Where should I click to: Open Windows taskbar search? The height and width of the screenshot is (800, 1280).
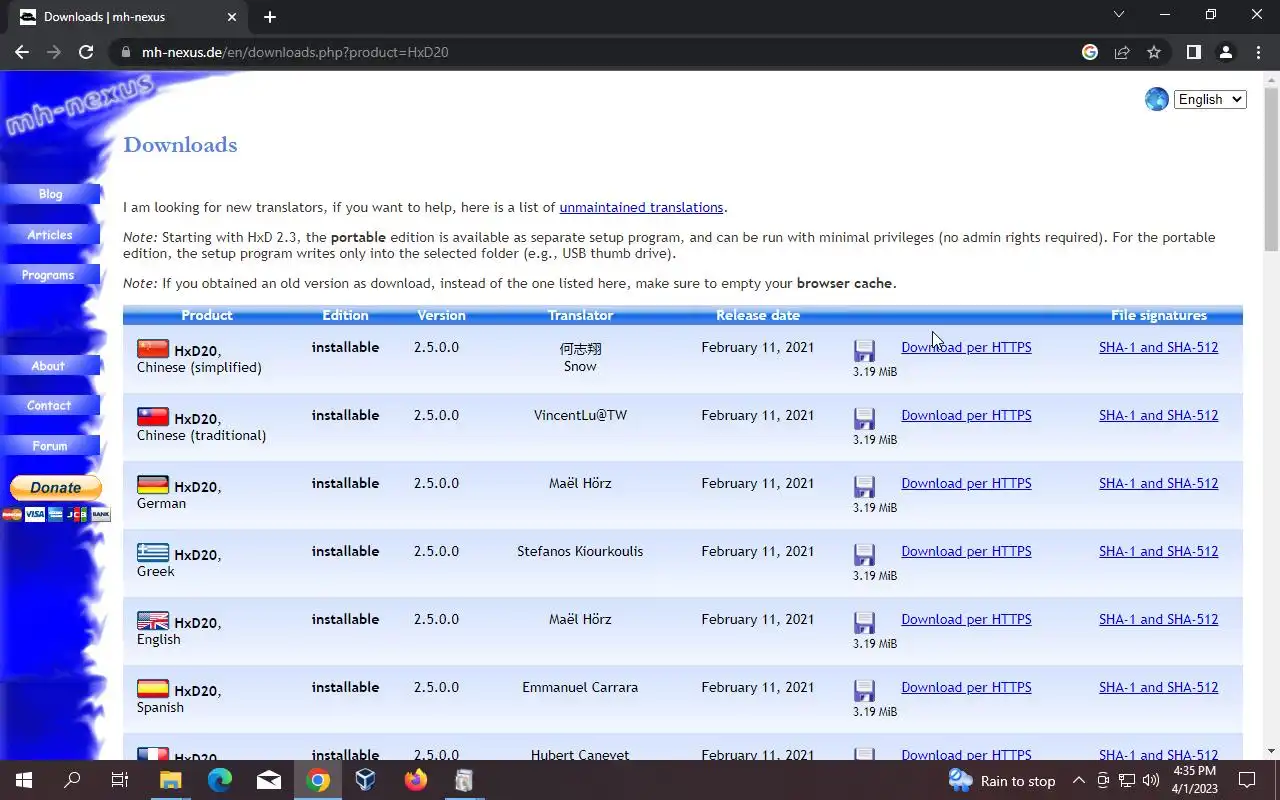tap(72, 780)
